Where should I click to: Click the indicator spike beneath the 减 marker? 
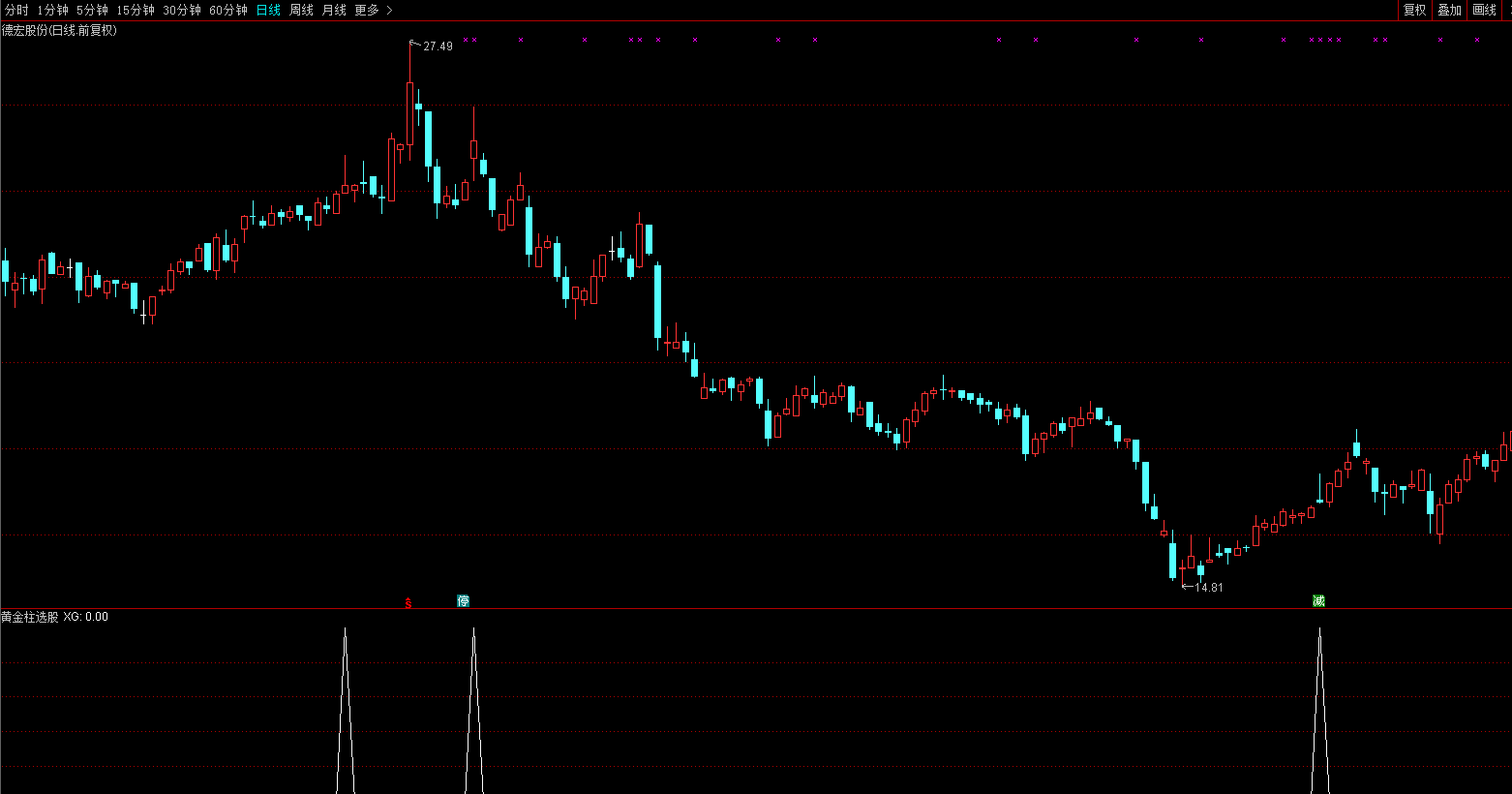coord(1319,711)
